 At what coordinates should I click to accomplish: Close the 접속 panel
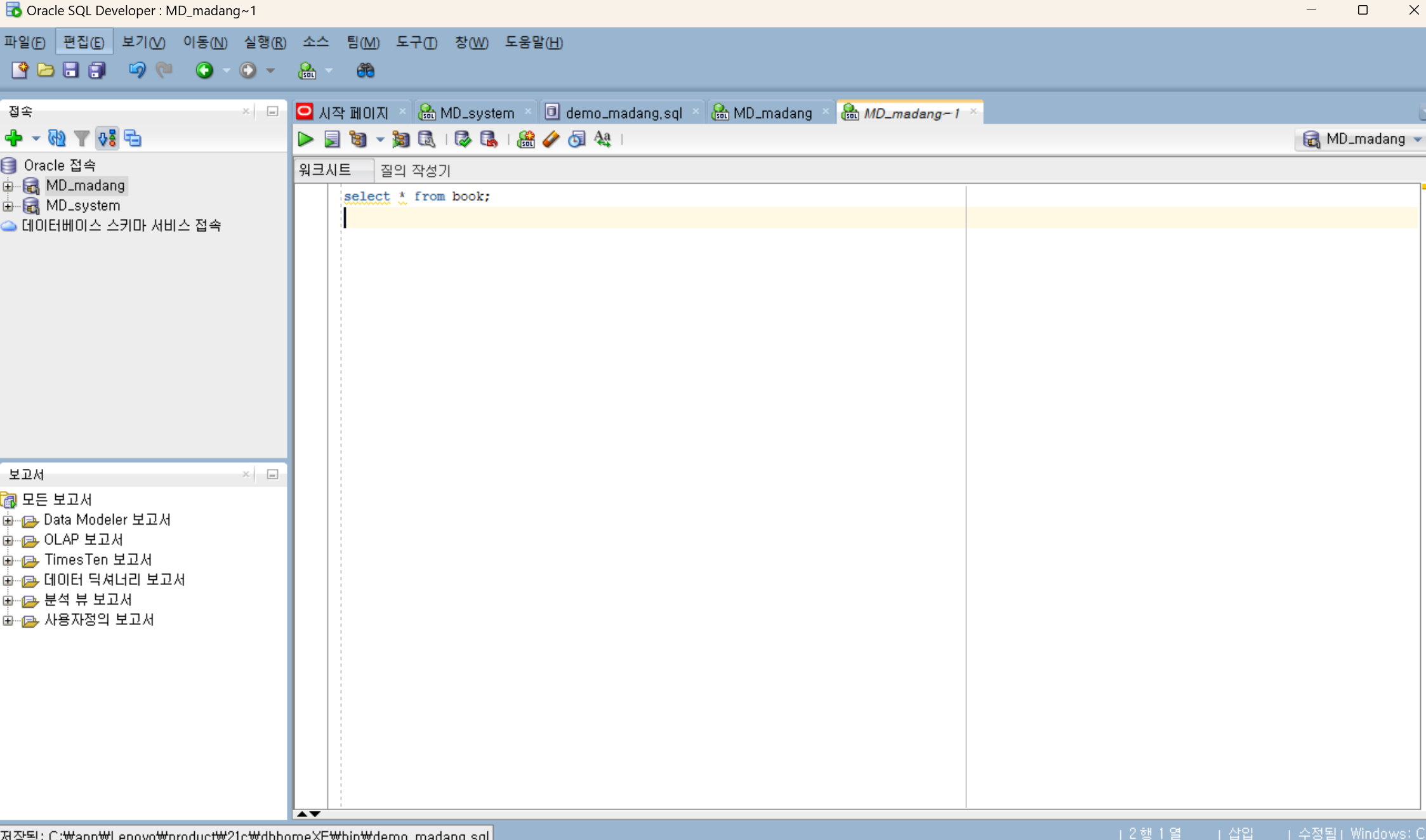(x=246, y=111)
